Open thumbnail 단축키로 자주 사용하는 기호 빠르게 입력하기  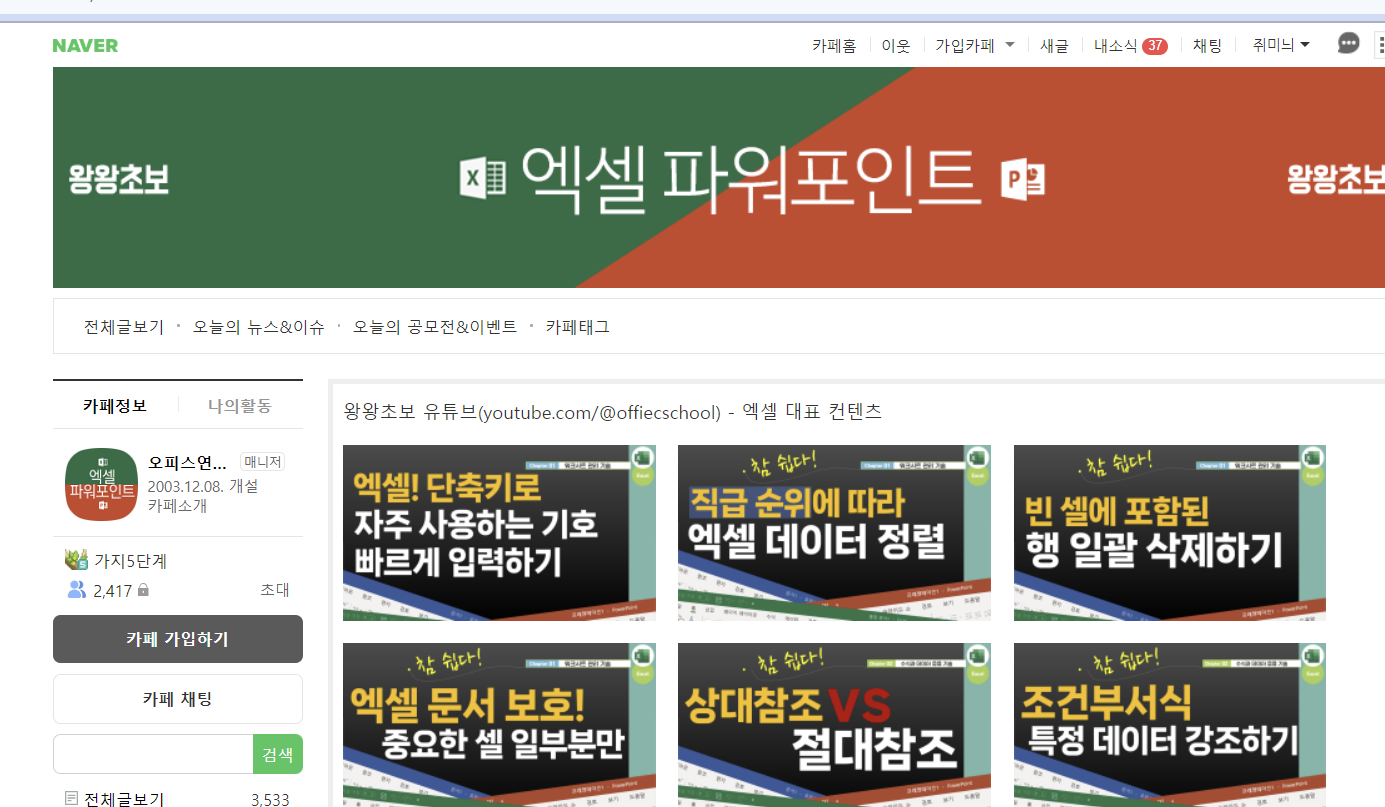pyautogui.click(x=500, y=533)
